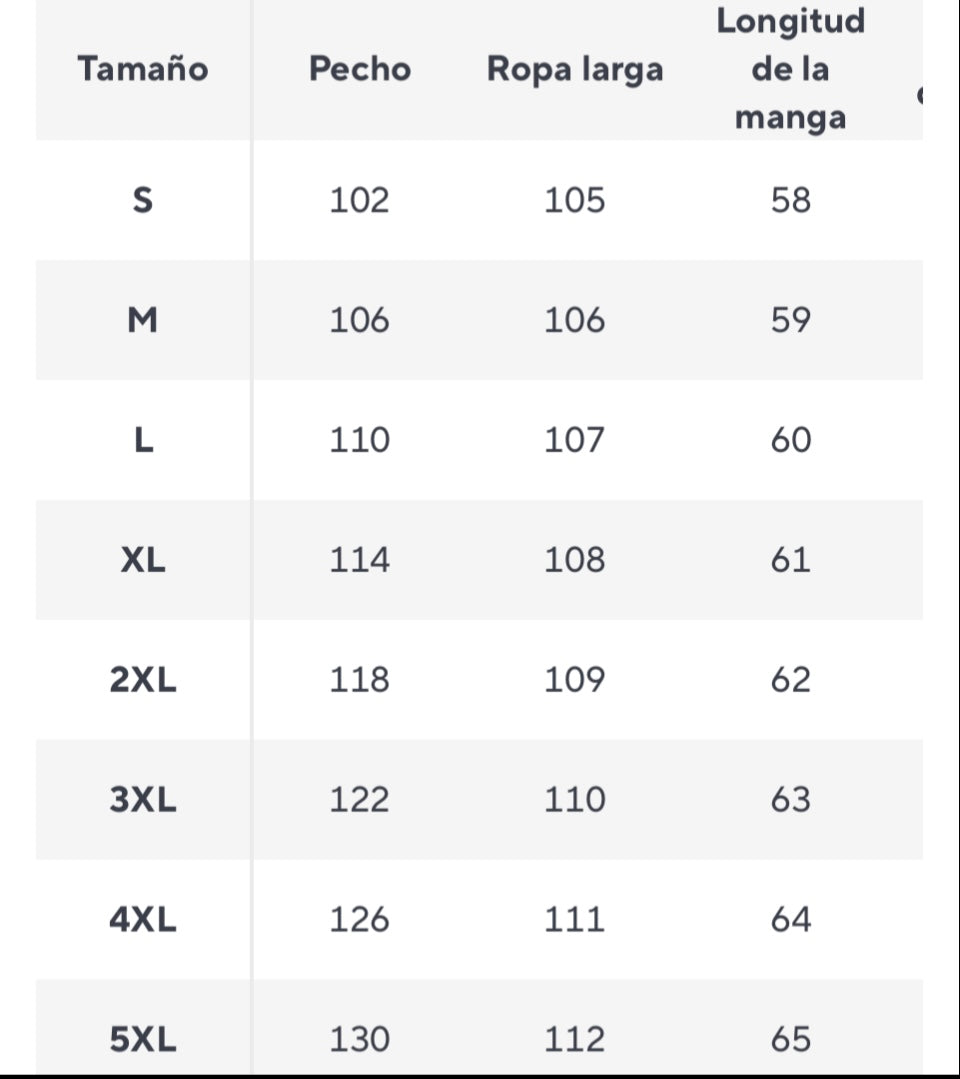The image size is (960, 1079).
Task: Select the XL size row label
Action: pyautogui.click(x=143, y=561)
